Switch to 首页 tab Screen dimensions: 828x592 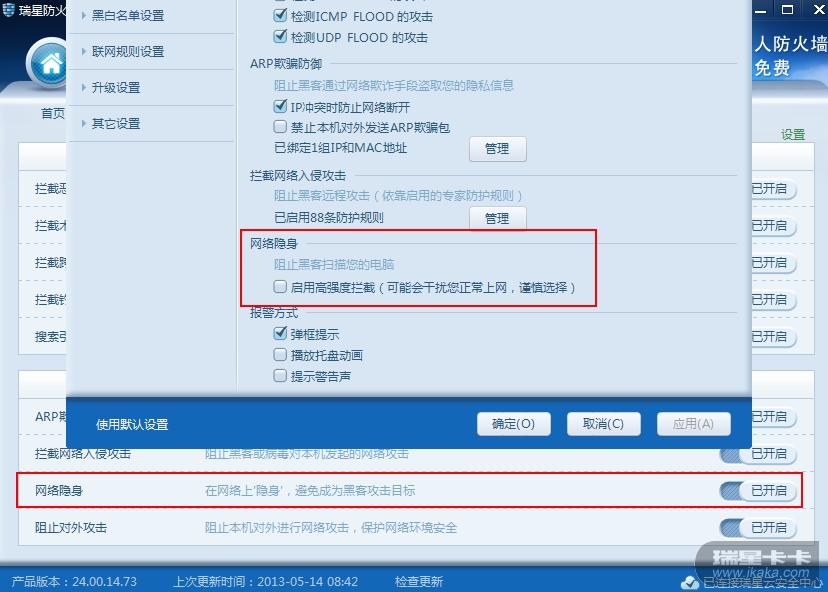click(x=53, y=113)
